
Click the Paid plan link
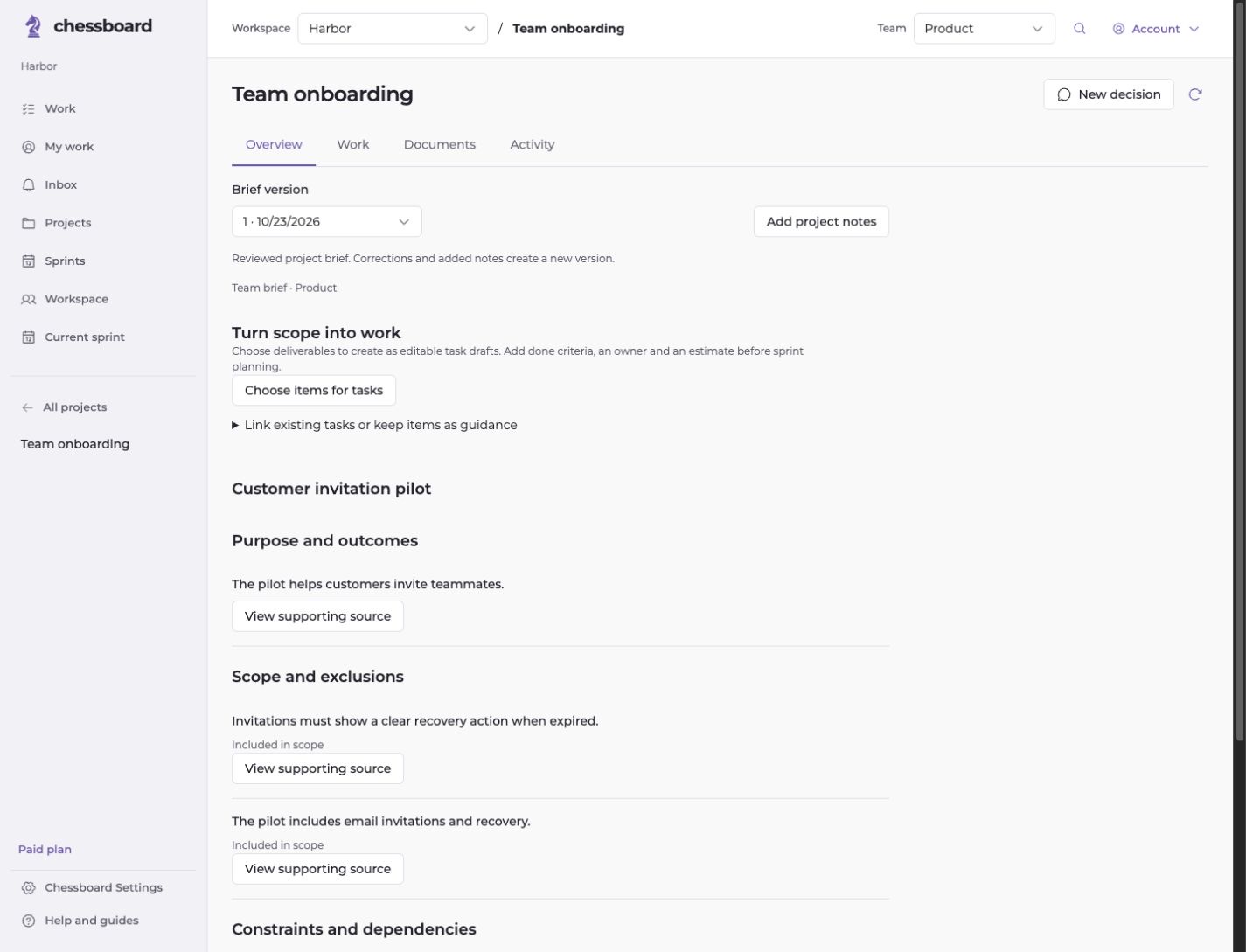click(x=45, y=849)
